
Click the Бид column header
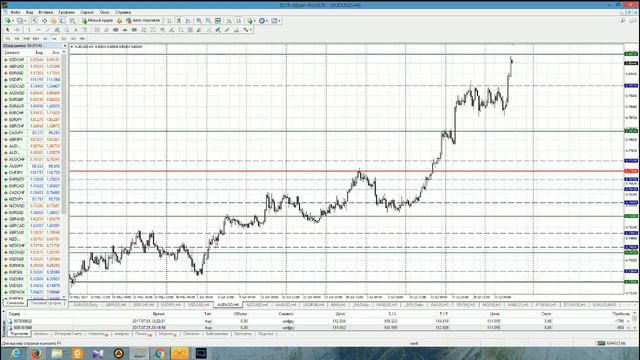pyautogui.click(x=39, y=53)
